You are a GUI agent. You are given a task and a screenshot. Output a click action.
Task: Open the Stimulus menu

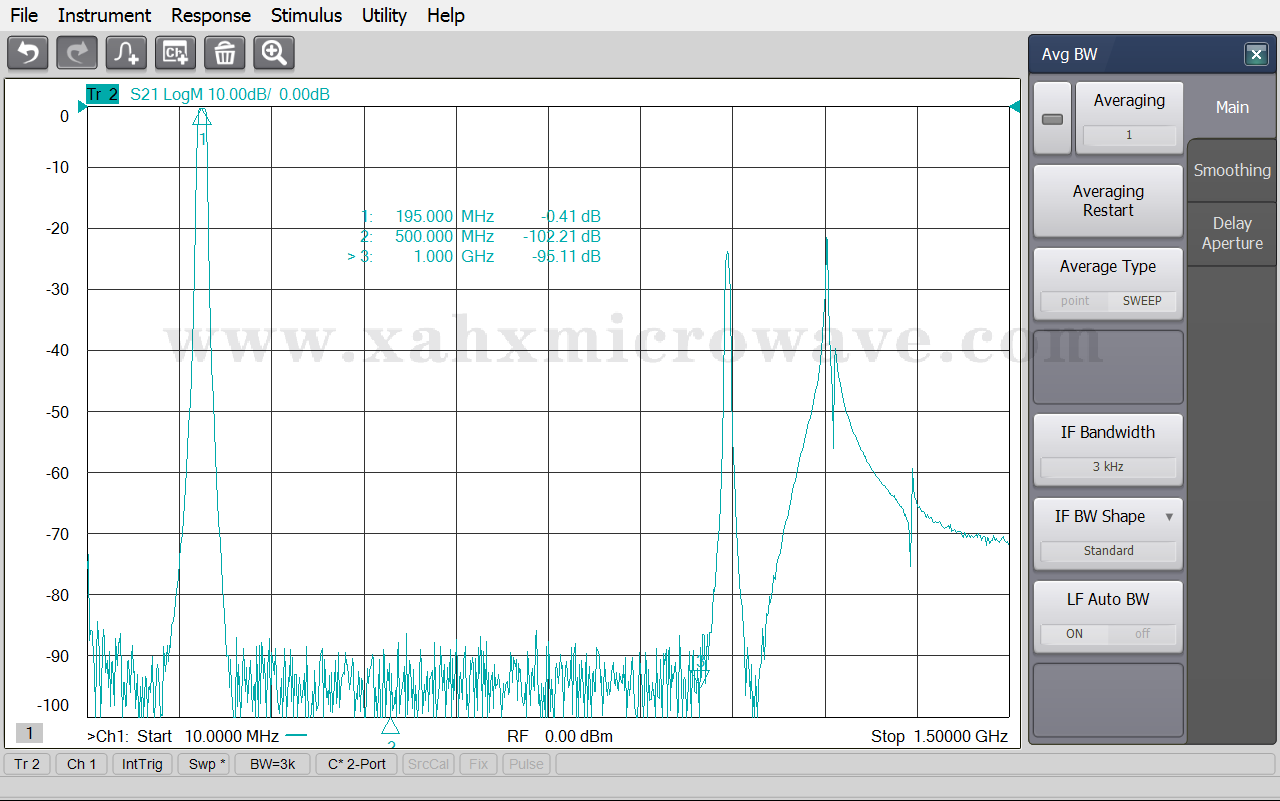[x=306, y=15]
